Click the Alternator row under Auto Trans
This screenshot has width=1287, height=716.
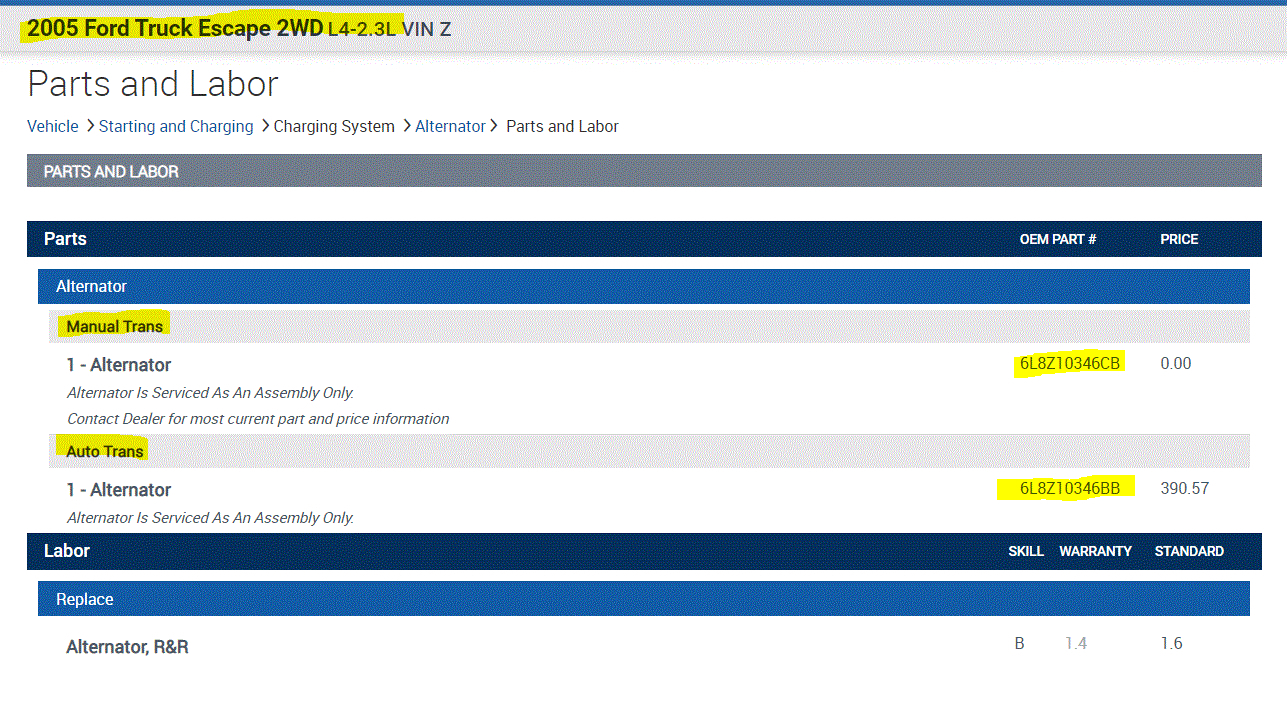pyautogui.click(x=118, y=490)
